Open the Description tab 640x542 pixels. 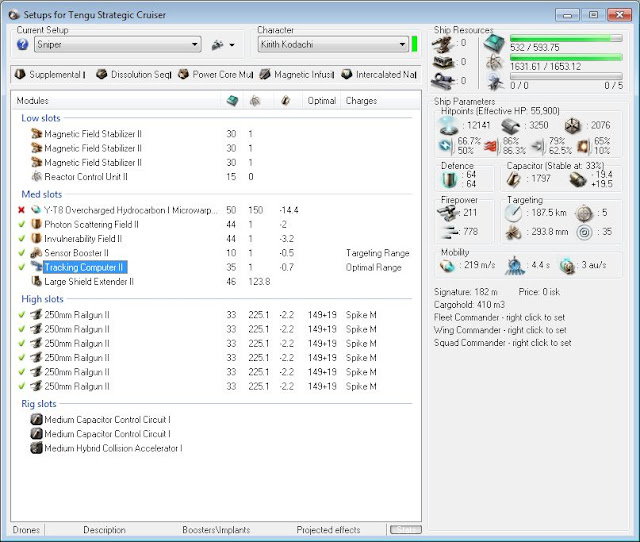[x=104, y=530]
